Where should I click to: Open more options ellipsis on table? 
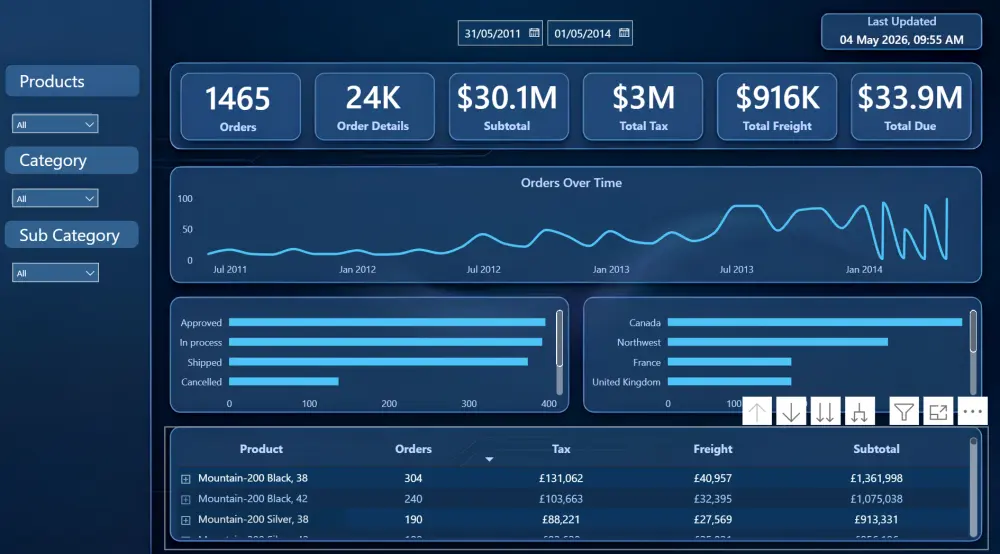pos(973,412)
